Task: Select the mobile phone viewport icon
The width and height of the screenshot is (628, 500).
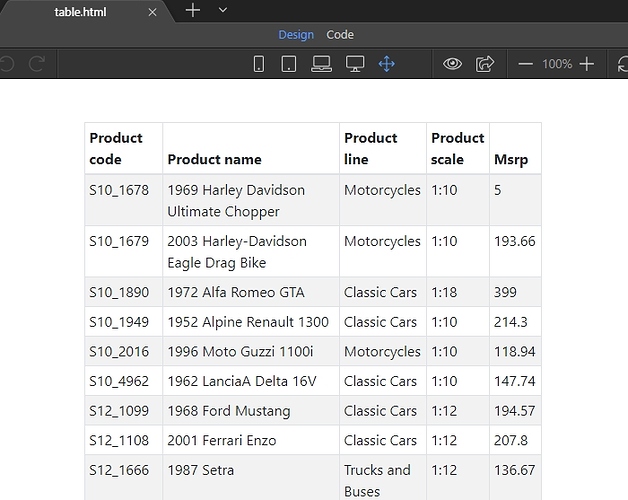Action: [259, 64]
